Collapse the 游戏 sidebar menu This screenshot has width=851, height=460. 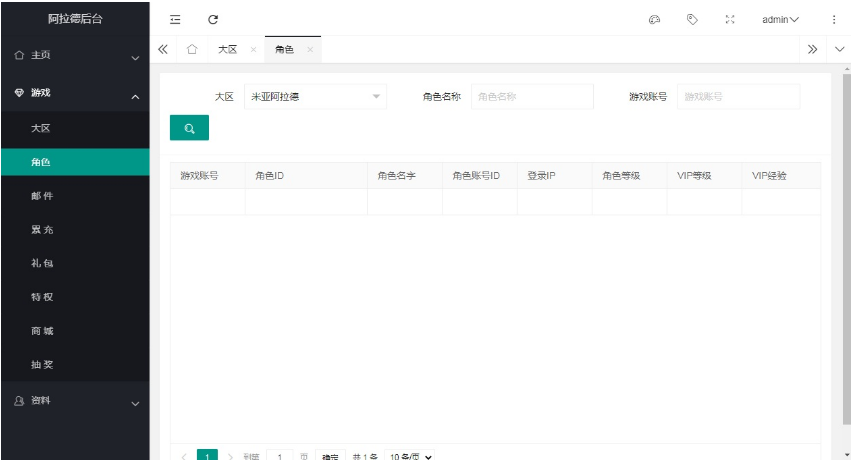(75, 93)
